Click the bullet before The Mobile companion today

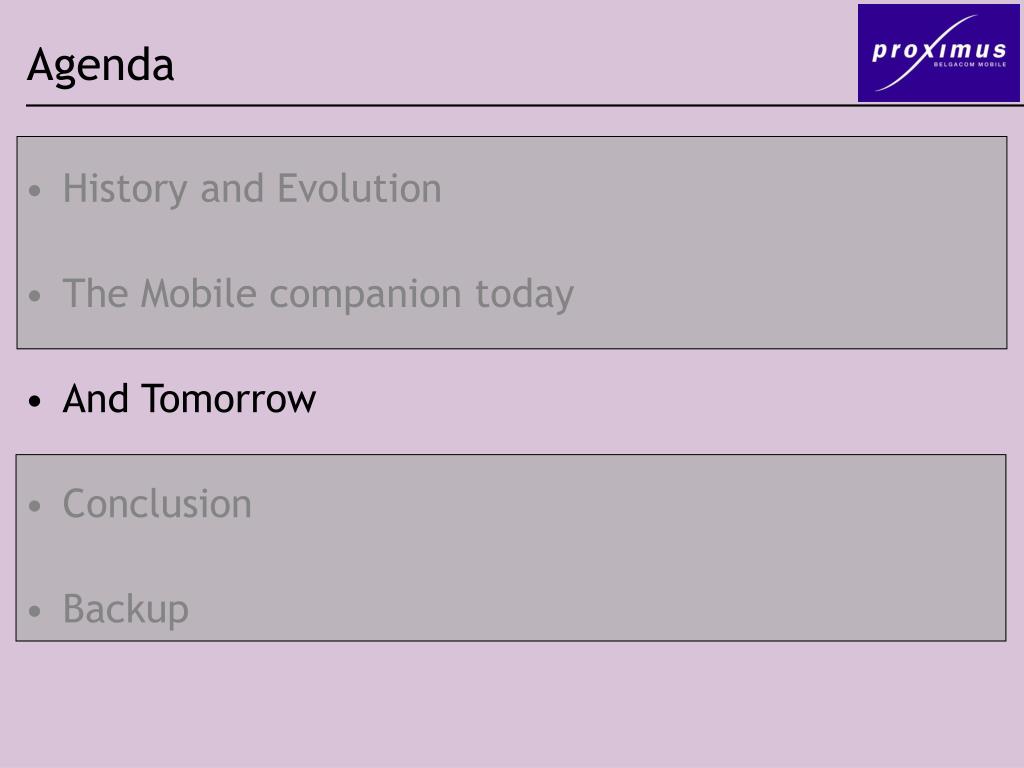[x=35, y=296]
